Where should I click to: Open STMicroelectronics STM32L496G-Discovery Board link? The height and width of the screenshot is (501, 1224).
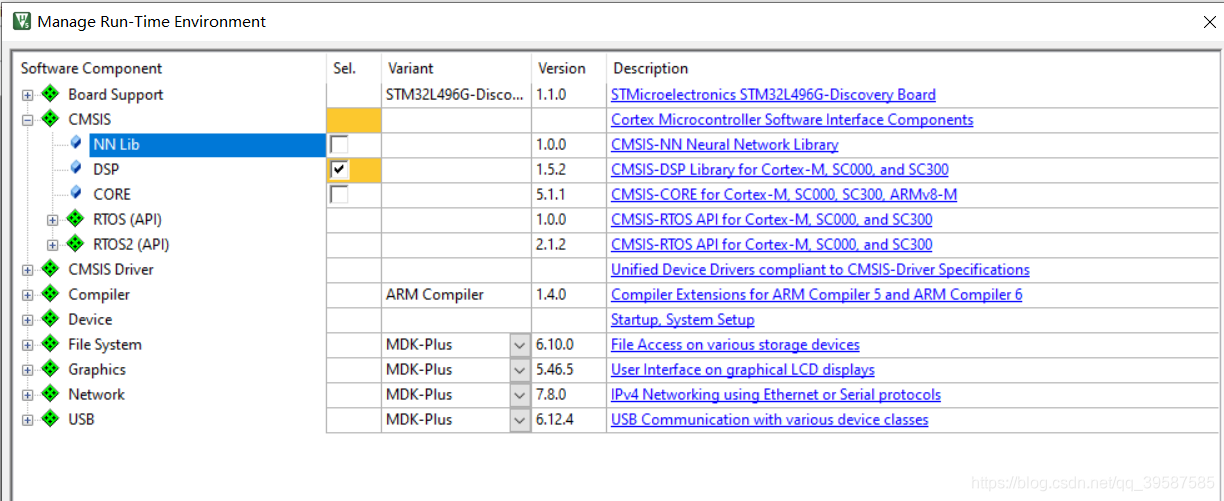(773, 95)
